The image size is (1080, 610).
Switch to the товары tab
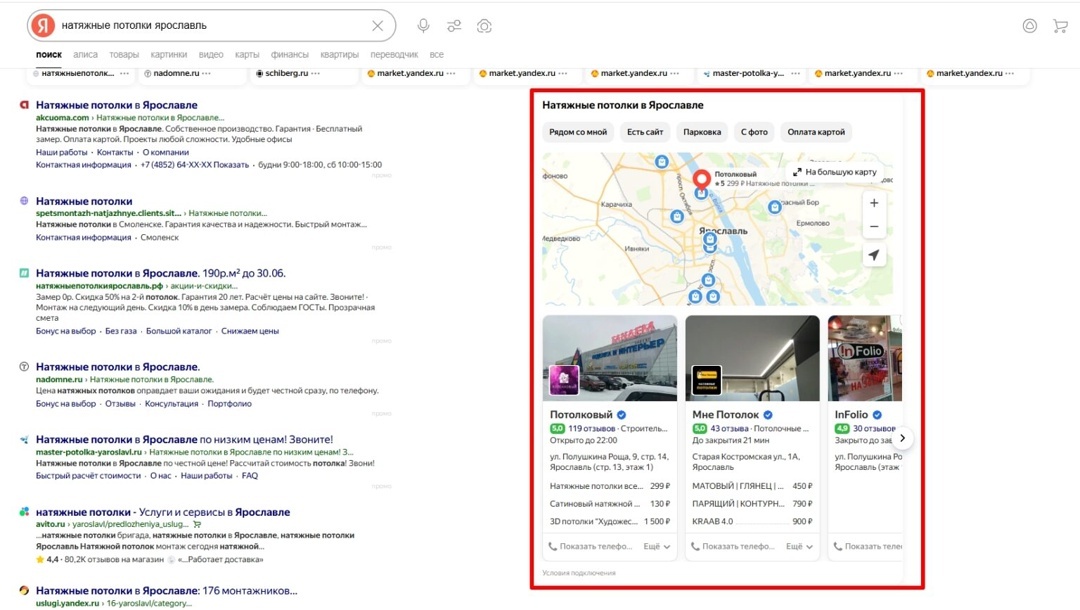124,54
